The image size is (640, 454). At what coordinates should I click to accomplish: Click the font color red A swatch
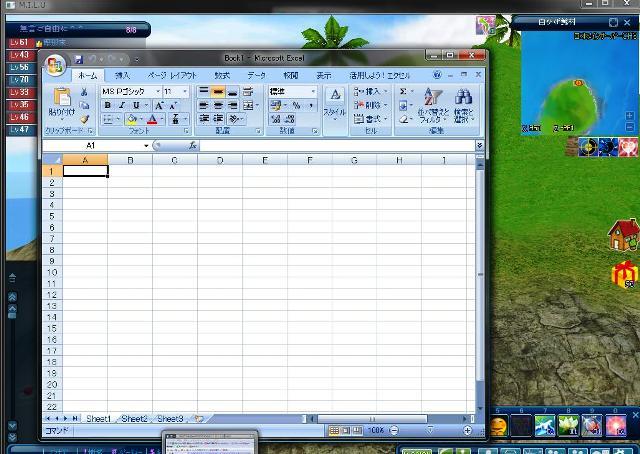[x=152, y=119]
